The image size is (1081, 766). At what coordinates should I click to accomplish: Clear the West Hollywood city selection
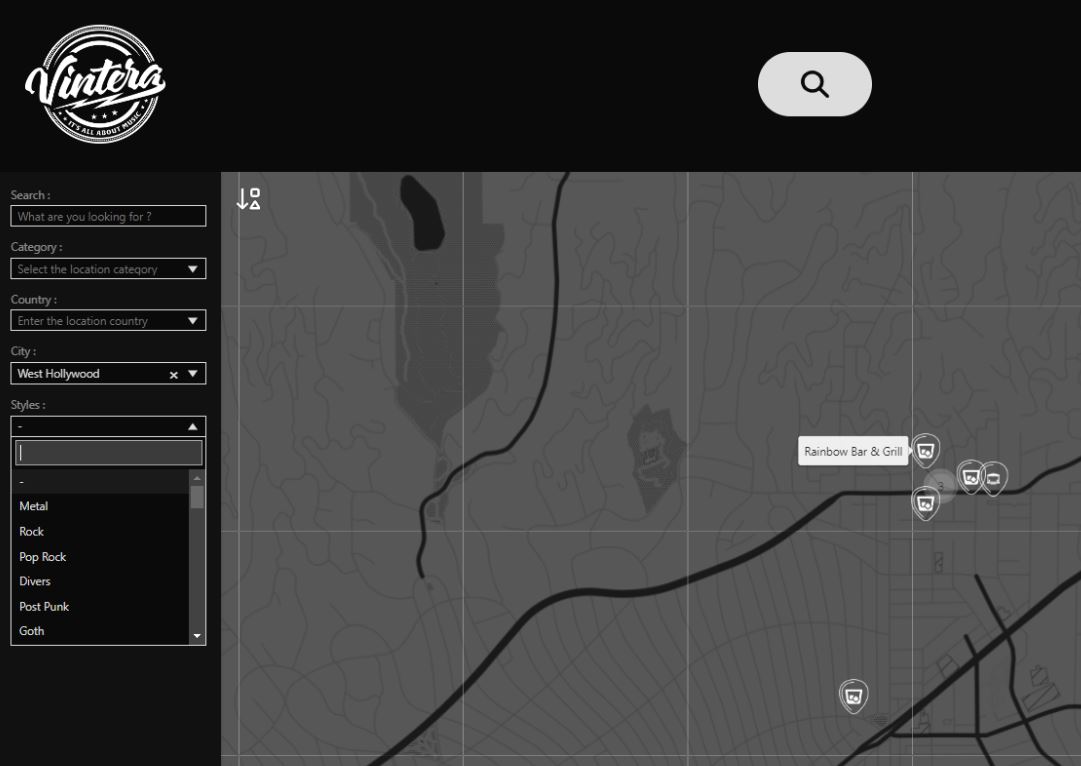click(173, 375)
